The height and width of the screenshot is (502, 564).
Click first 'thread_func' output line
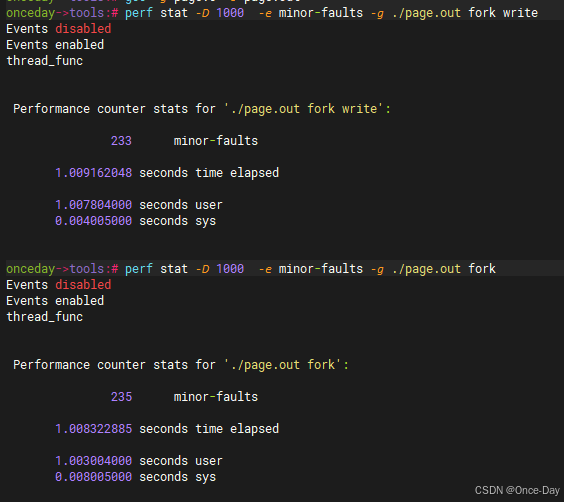pyautogui.click(x=45, y=61)
